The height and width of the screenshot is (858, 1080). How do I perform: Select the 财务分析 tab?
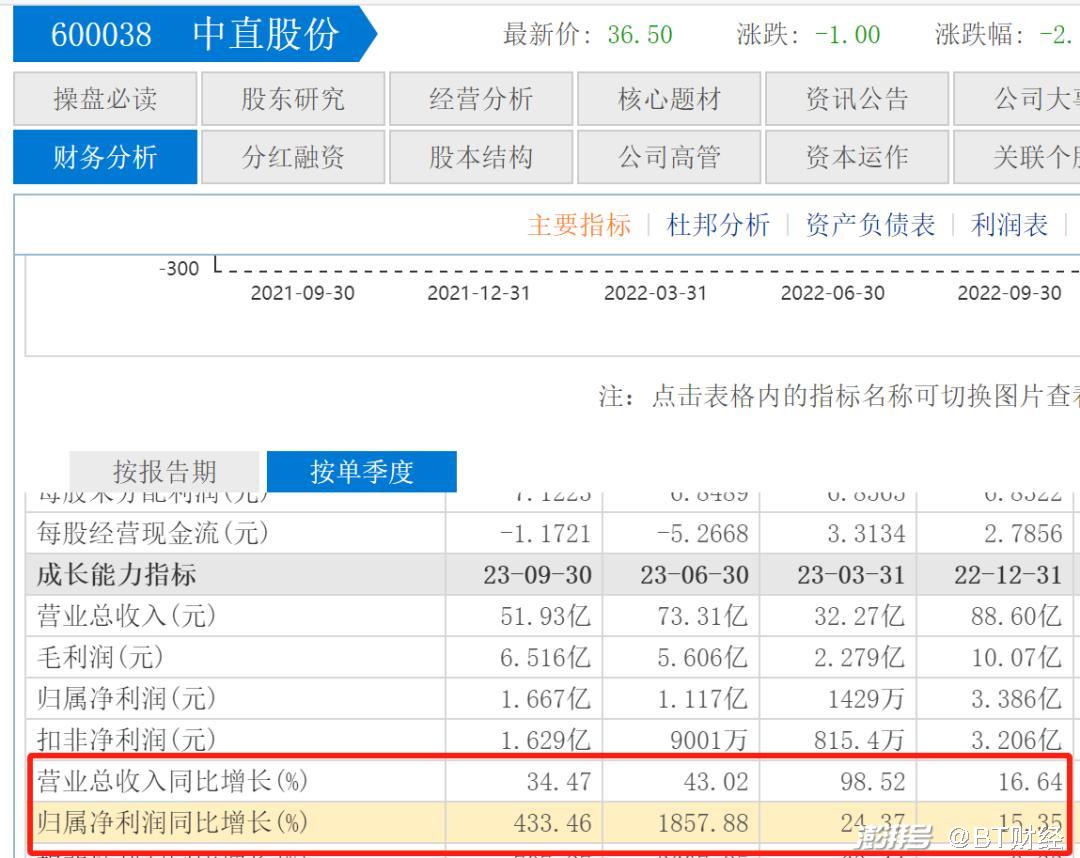(105, 158)
